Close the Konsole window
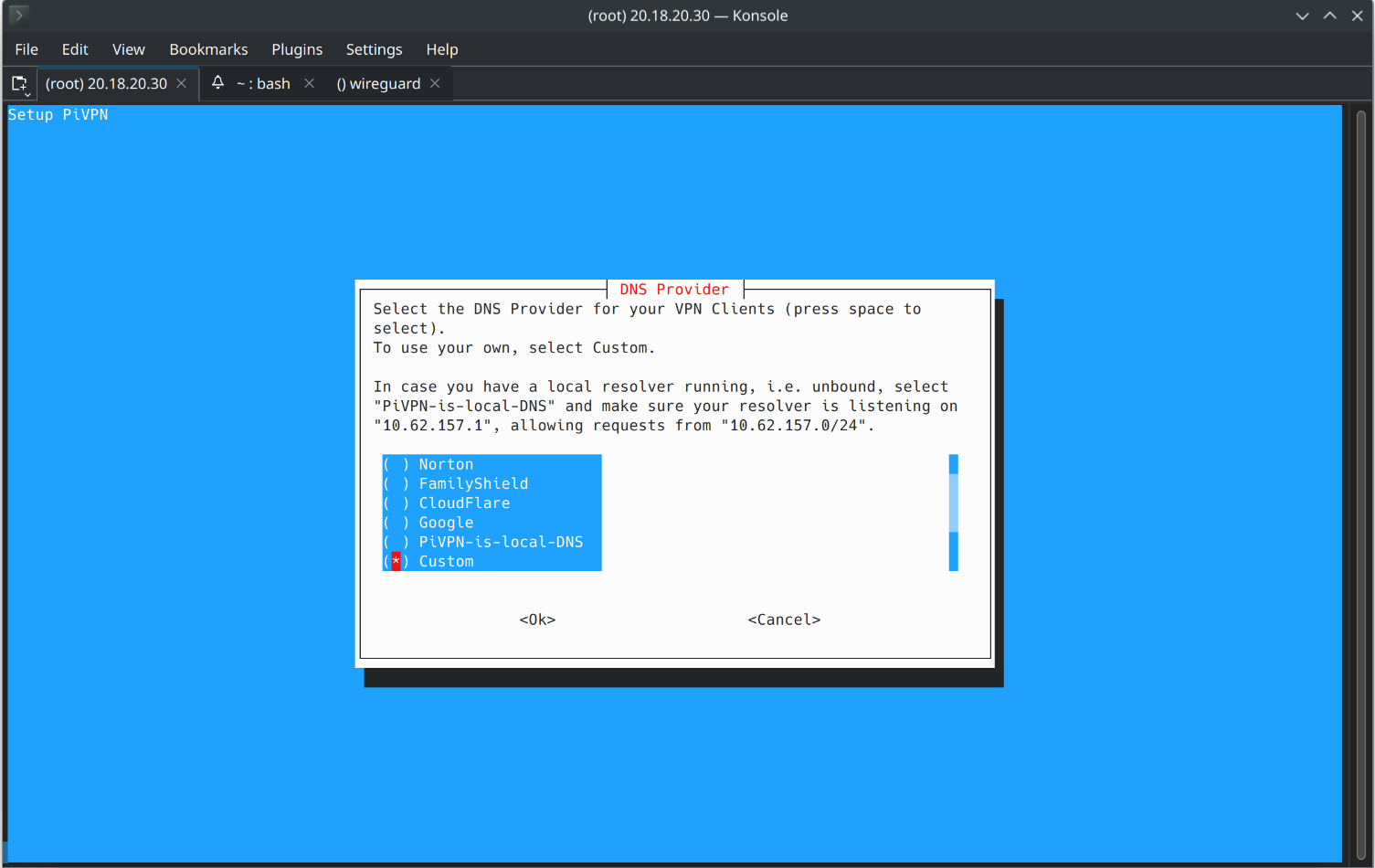Screen dimensions: 1375x868 (x=1357, y=16)
